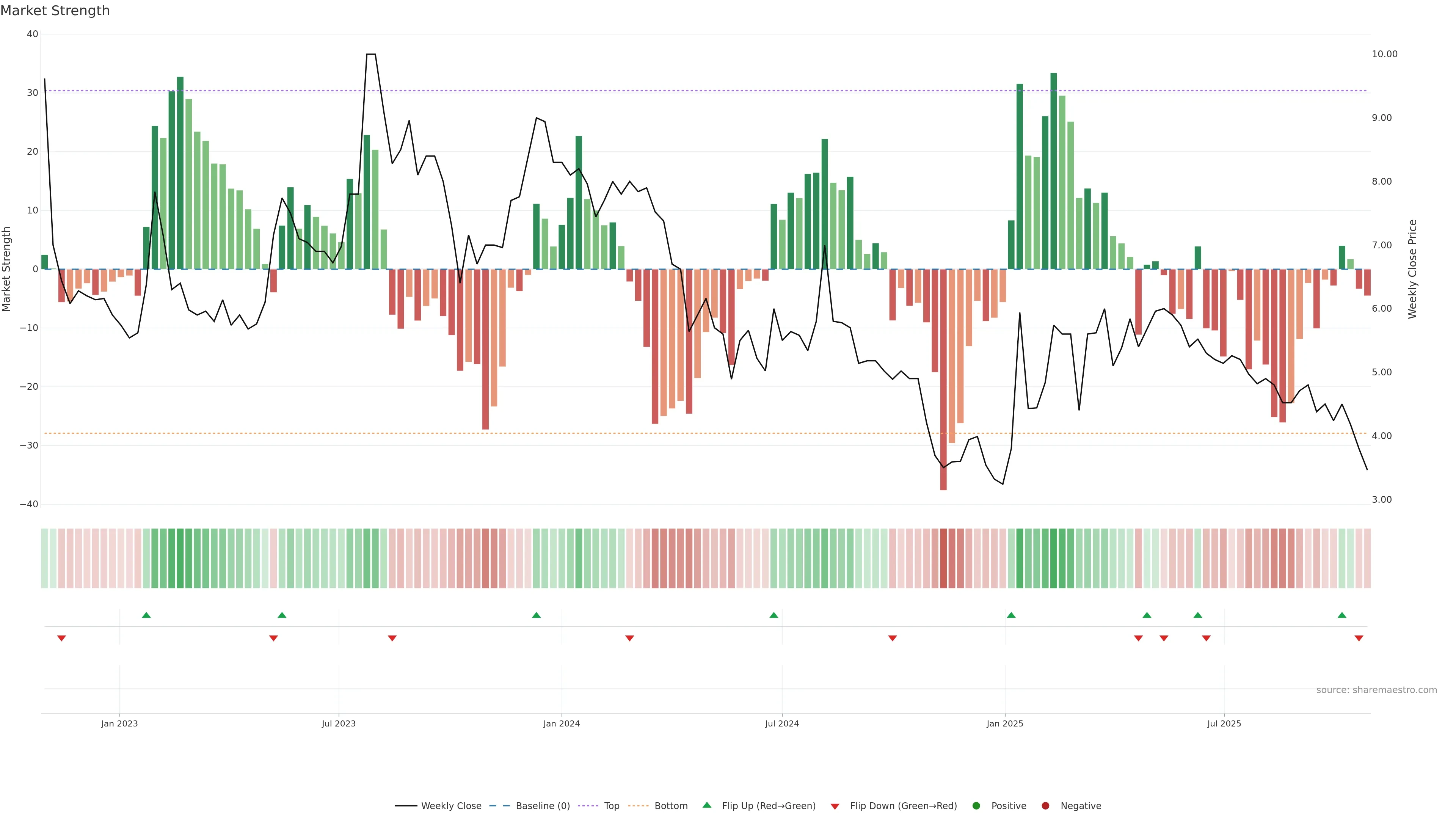The width and height of the screenshot is (1456, 819).
Task: Click the Weekly Close Price right axis title
Action: pyautogui.click(x=1412, y=269)
